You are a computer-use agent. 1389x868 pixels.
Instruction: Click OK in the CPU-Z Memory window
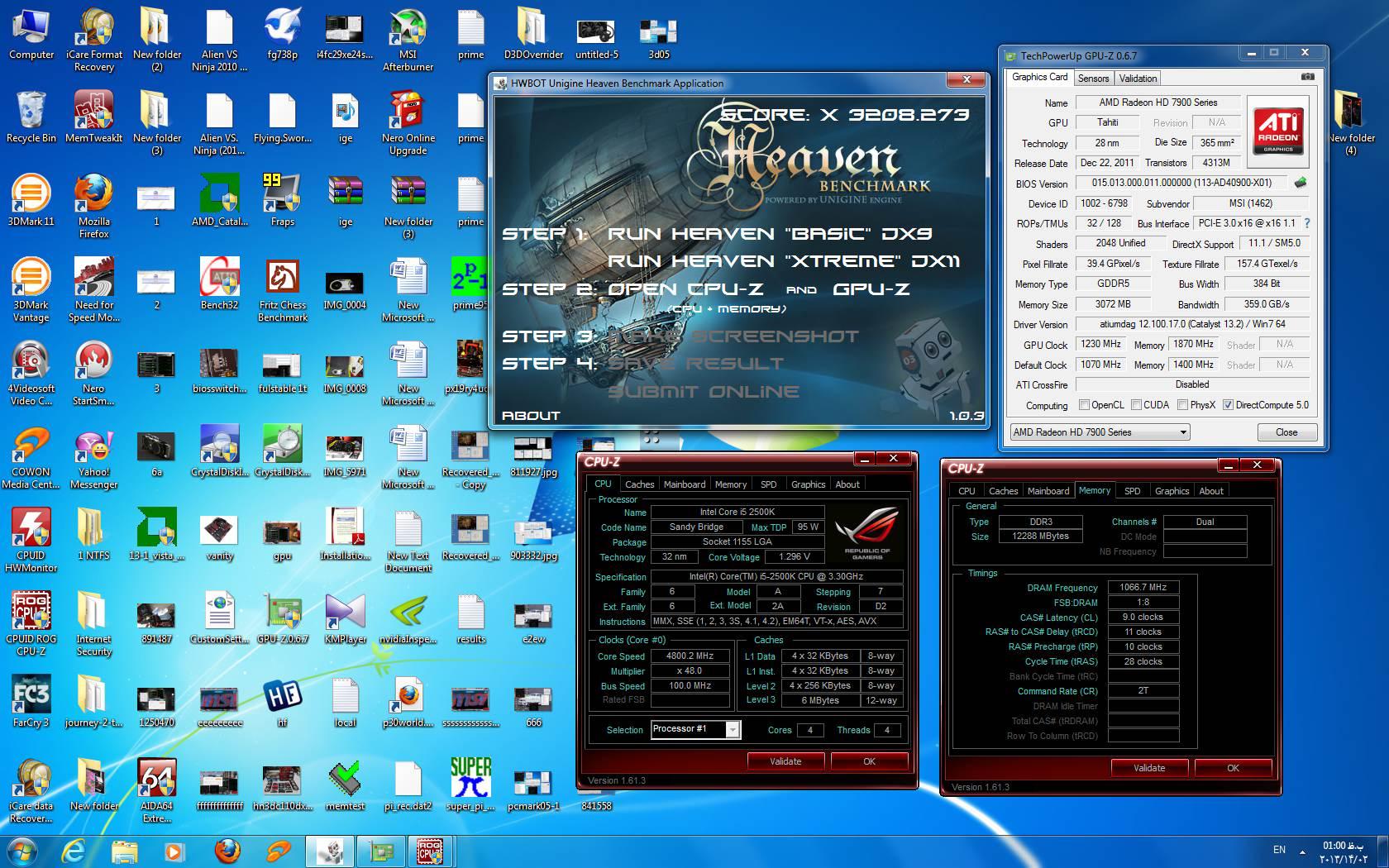pos(1233,768)
